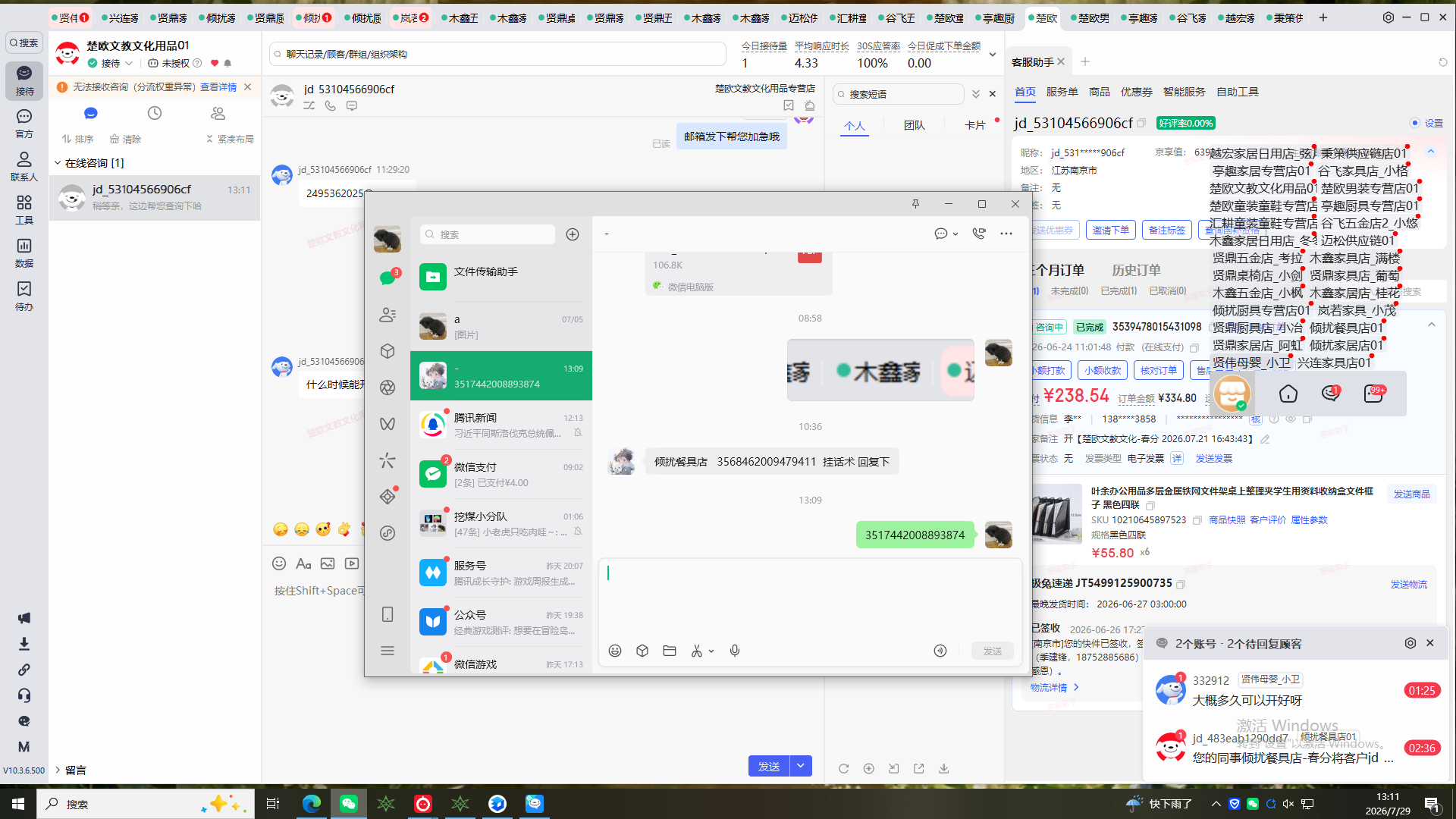
Task: Open 官方 section in JD left sidebar
Action: click(24, 123)
